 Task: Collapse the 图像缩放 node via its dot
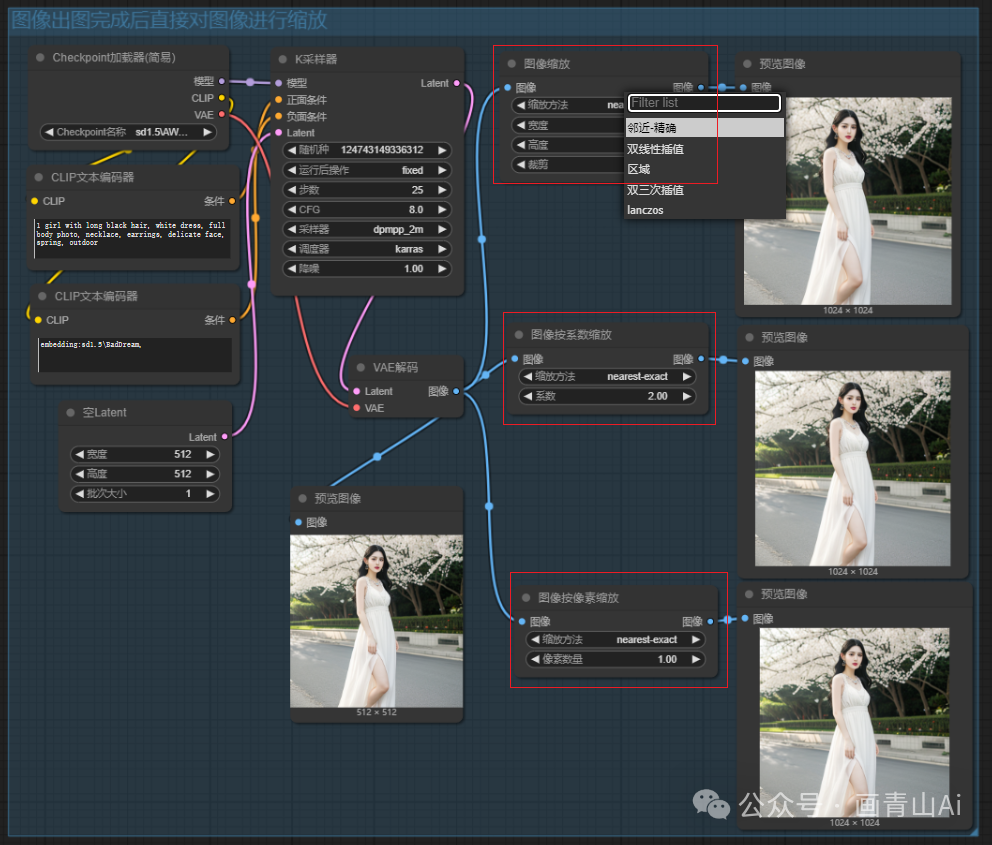coord(511,64)
